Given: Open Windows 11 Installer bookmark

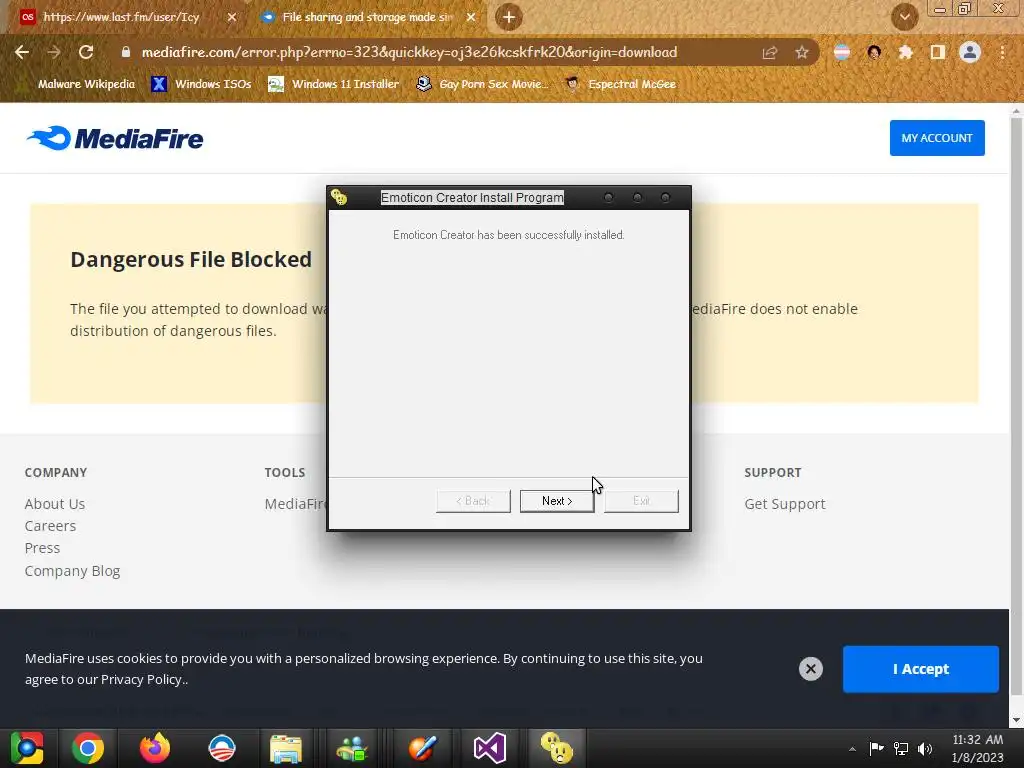Looking at the screenshot, I should pyautogui.click(x=334, y=84).
